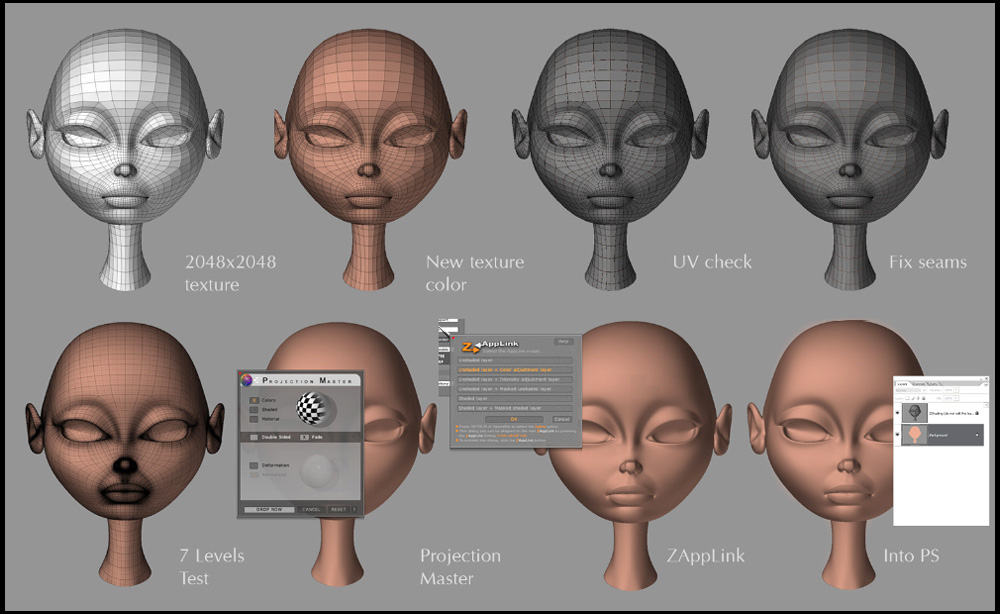1000x614 pixels.
Task: Toggle the Fade checkbox
Action: [304, 437]
